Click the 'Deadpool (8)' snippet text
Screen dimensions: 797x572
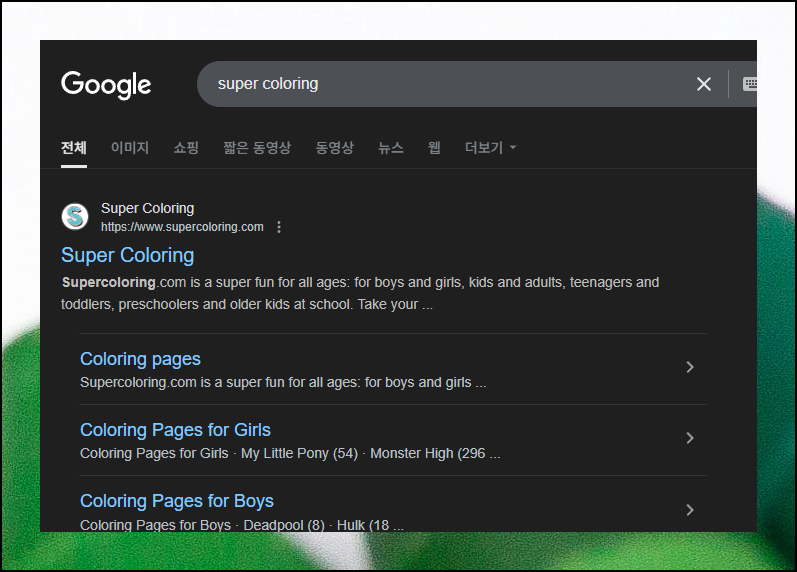[x=284, y=525]
